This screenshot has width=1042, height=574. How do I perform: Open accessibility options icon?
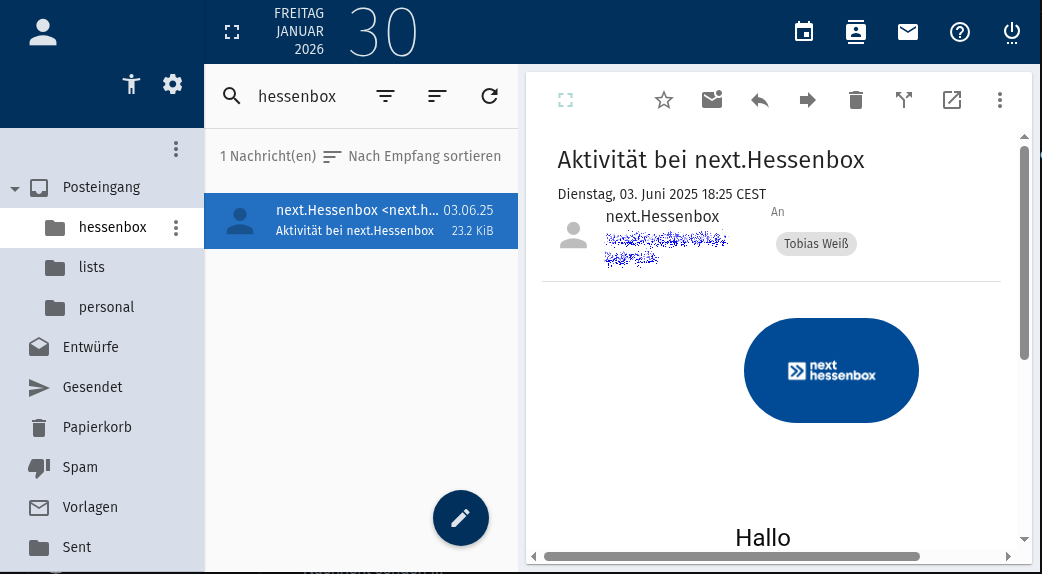click(x=131, y=84)
